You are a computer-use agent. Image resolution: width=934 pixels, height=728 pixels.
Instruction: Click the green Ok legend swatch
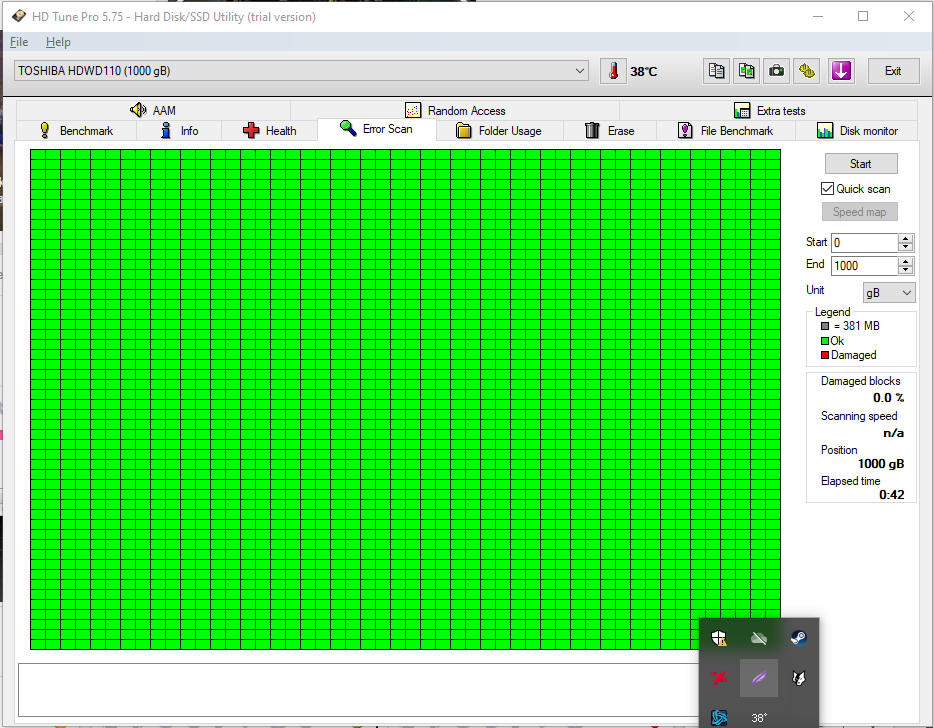825,341
